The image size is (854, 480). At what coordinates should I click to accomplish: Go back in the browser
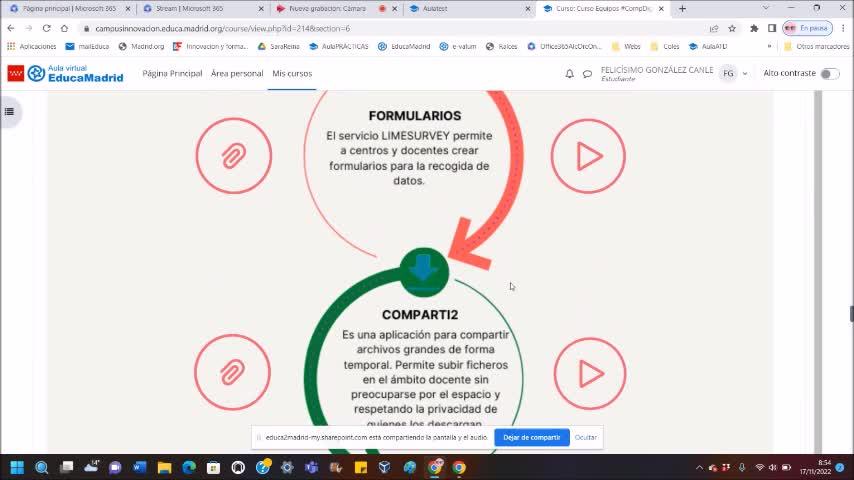tap(11, 28)
